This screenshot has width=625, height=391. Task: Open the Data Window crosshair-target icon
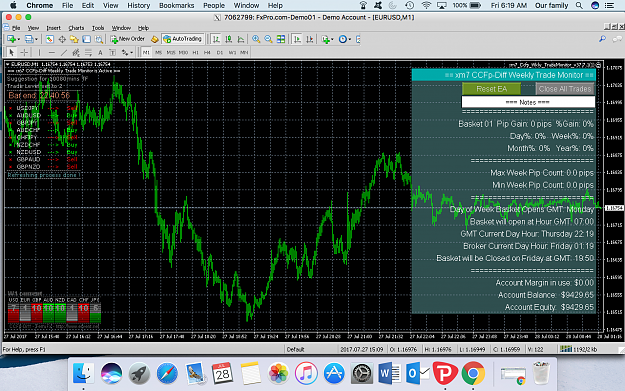click(62, 39)
